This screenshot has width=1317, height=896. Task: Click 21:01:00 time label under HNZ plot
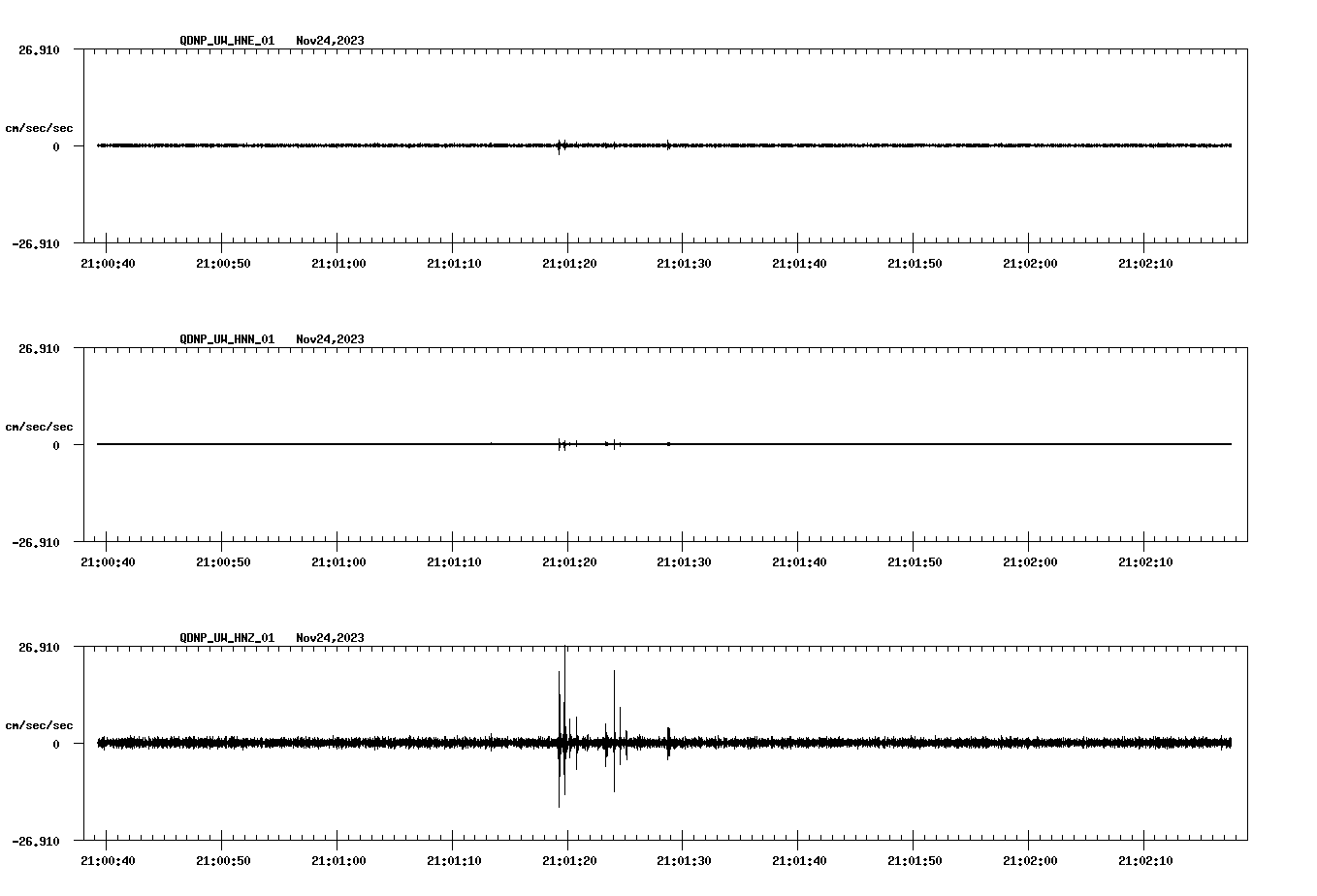(x=338, y=861)
